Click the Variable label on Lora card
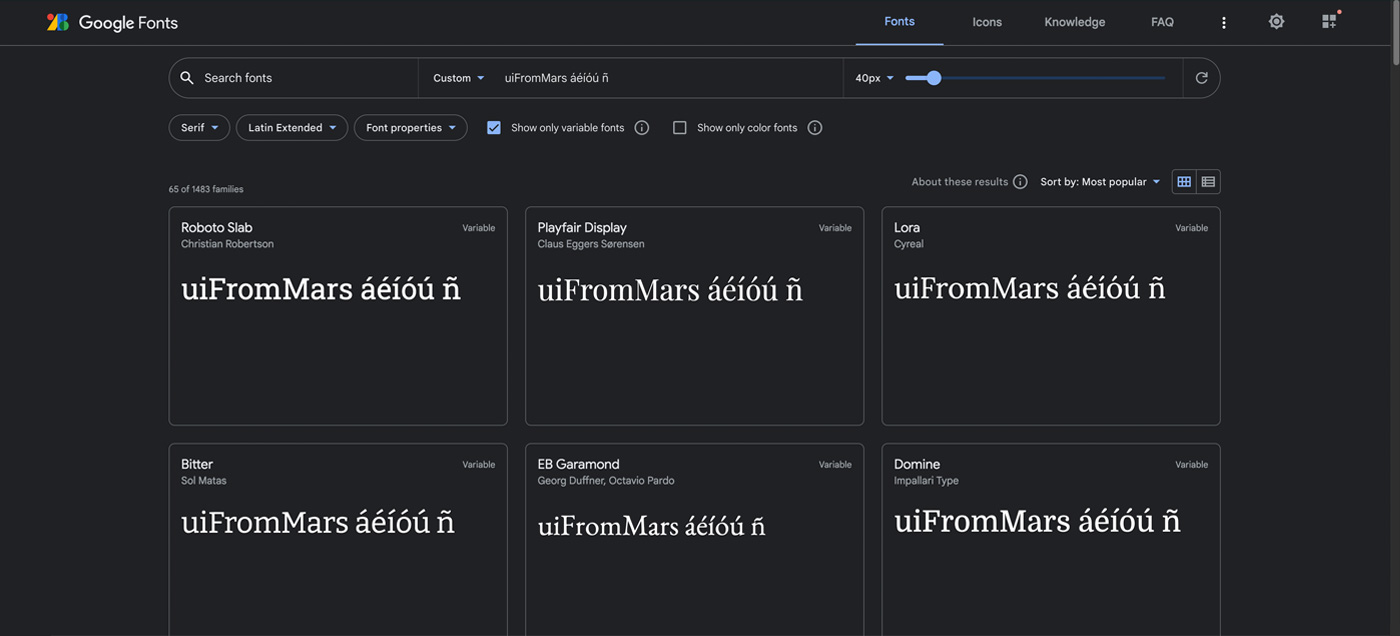1400x636 pixels. pos(1191,228)
